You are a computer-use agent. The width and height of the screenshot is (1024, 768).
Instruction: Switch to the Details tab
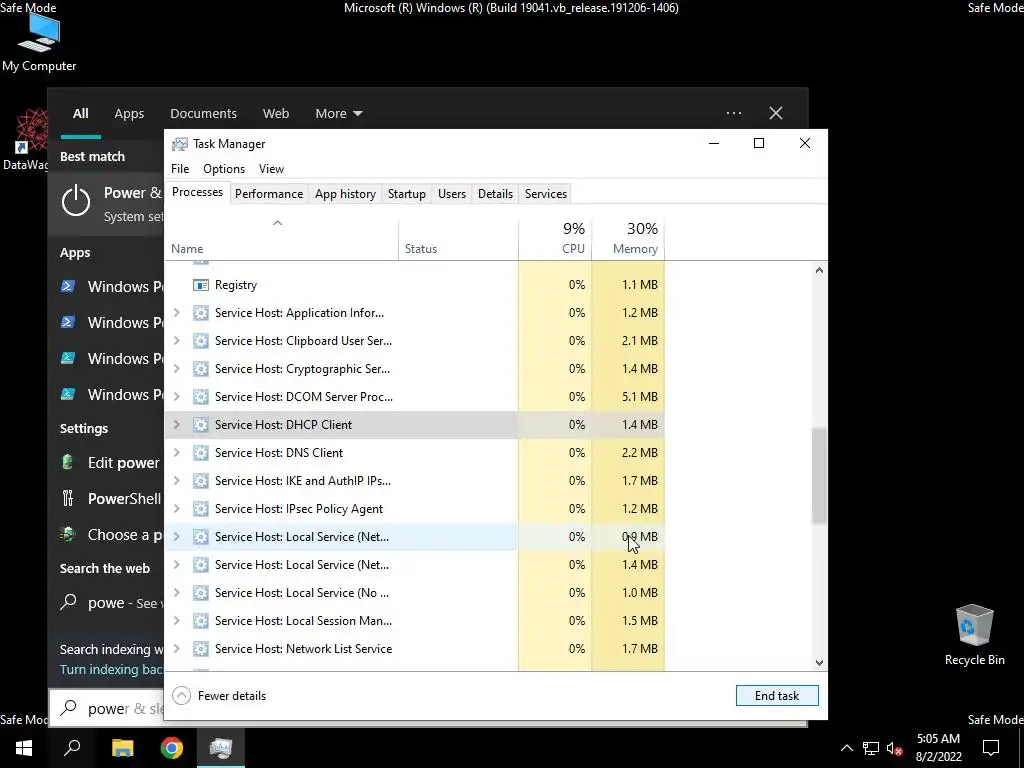[495, 194]
